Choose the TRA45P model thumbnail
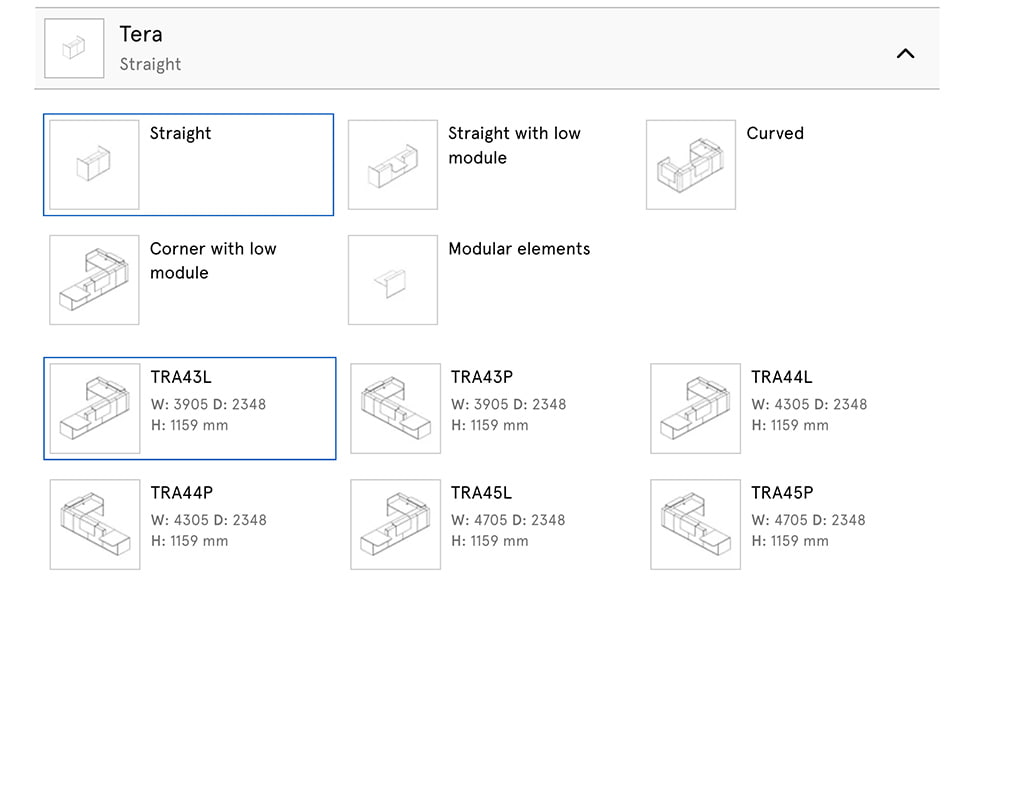 coord(696,524)
